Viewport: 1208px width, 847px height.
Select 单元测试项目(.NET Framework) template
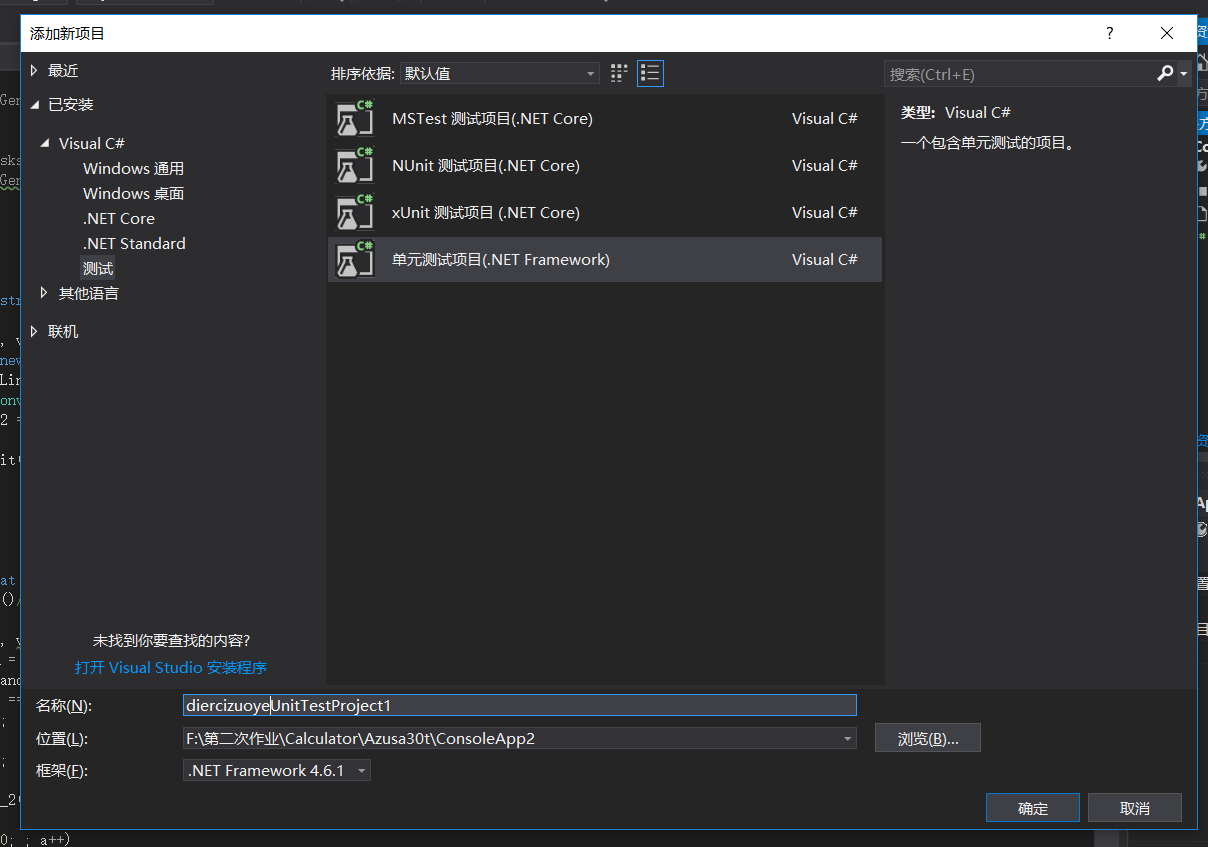pyautogui.click(x=604, y=259)
